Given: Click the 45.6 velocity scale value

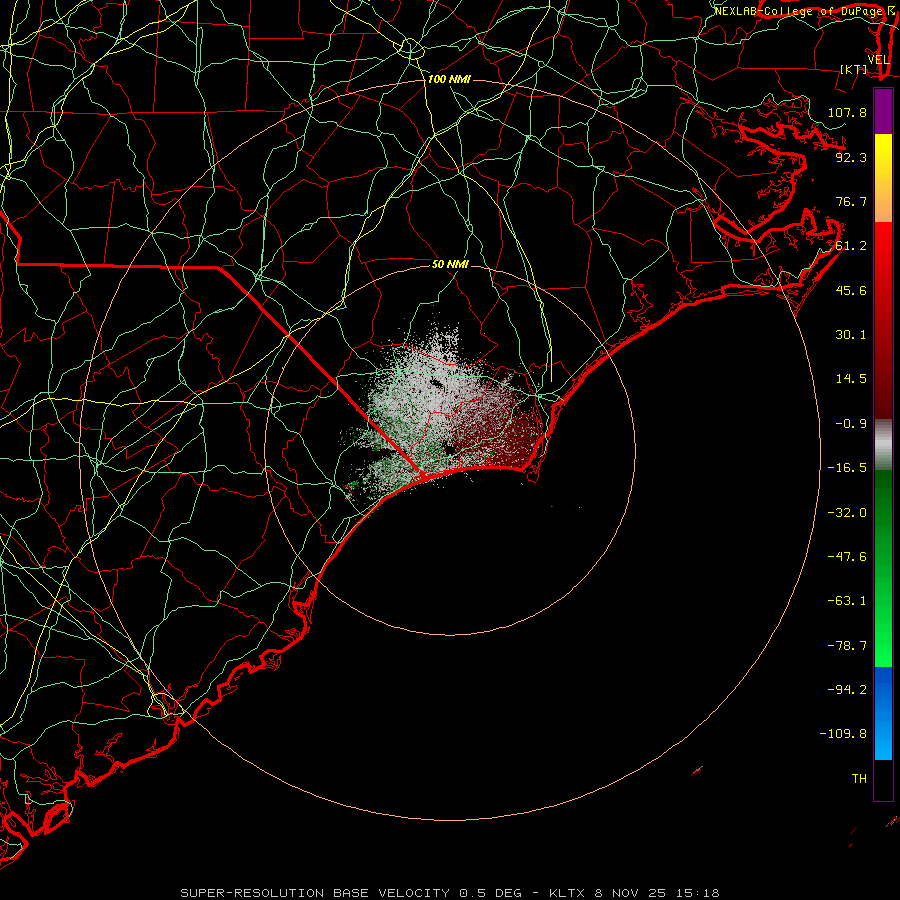Looking at the screenshot, I should tap(851, 290).
